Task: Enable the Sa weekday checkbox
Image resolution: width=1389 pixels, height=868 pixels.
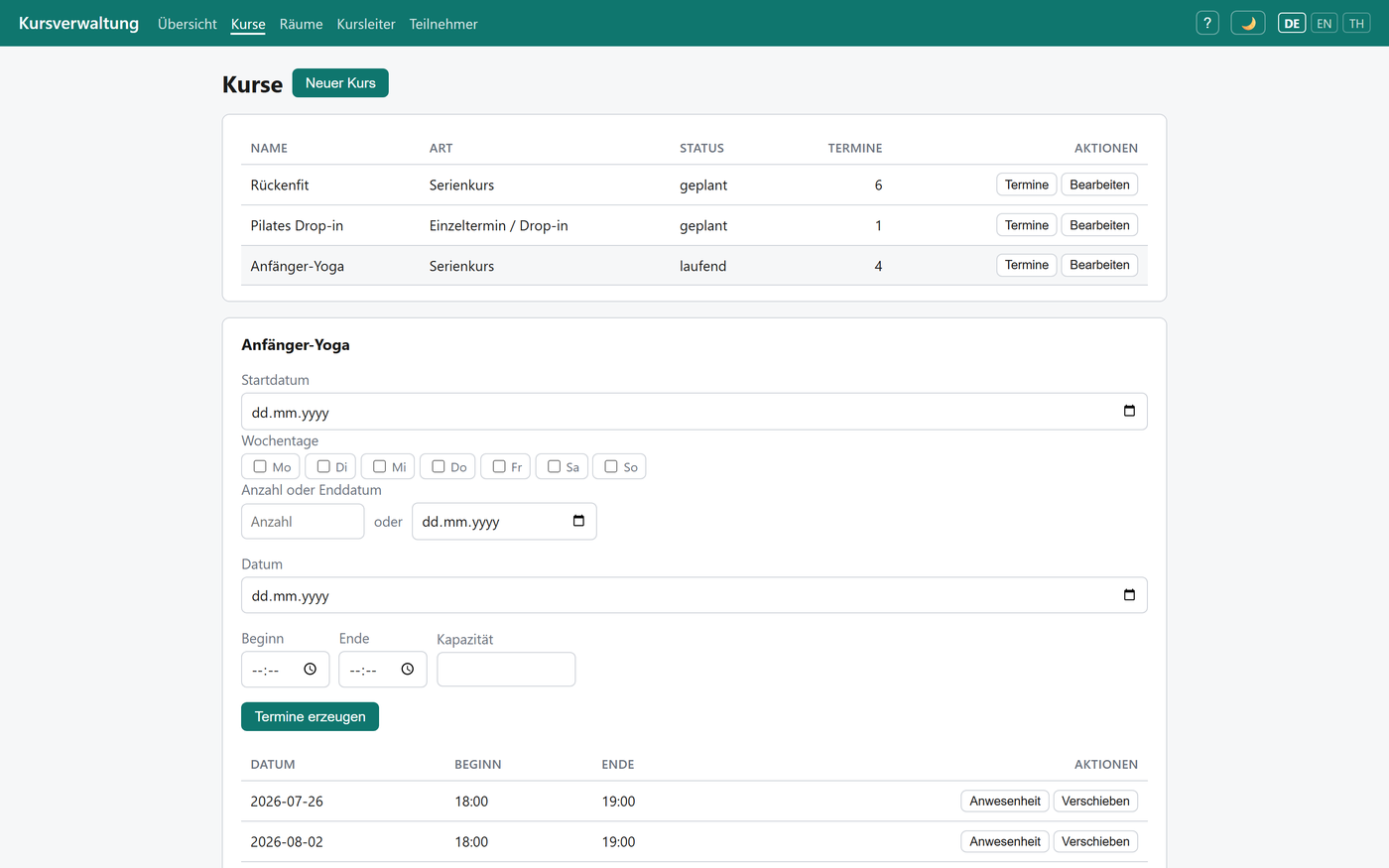Action: (554, 466)
